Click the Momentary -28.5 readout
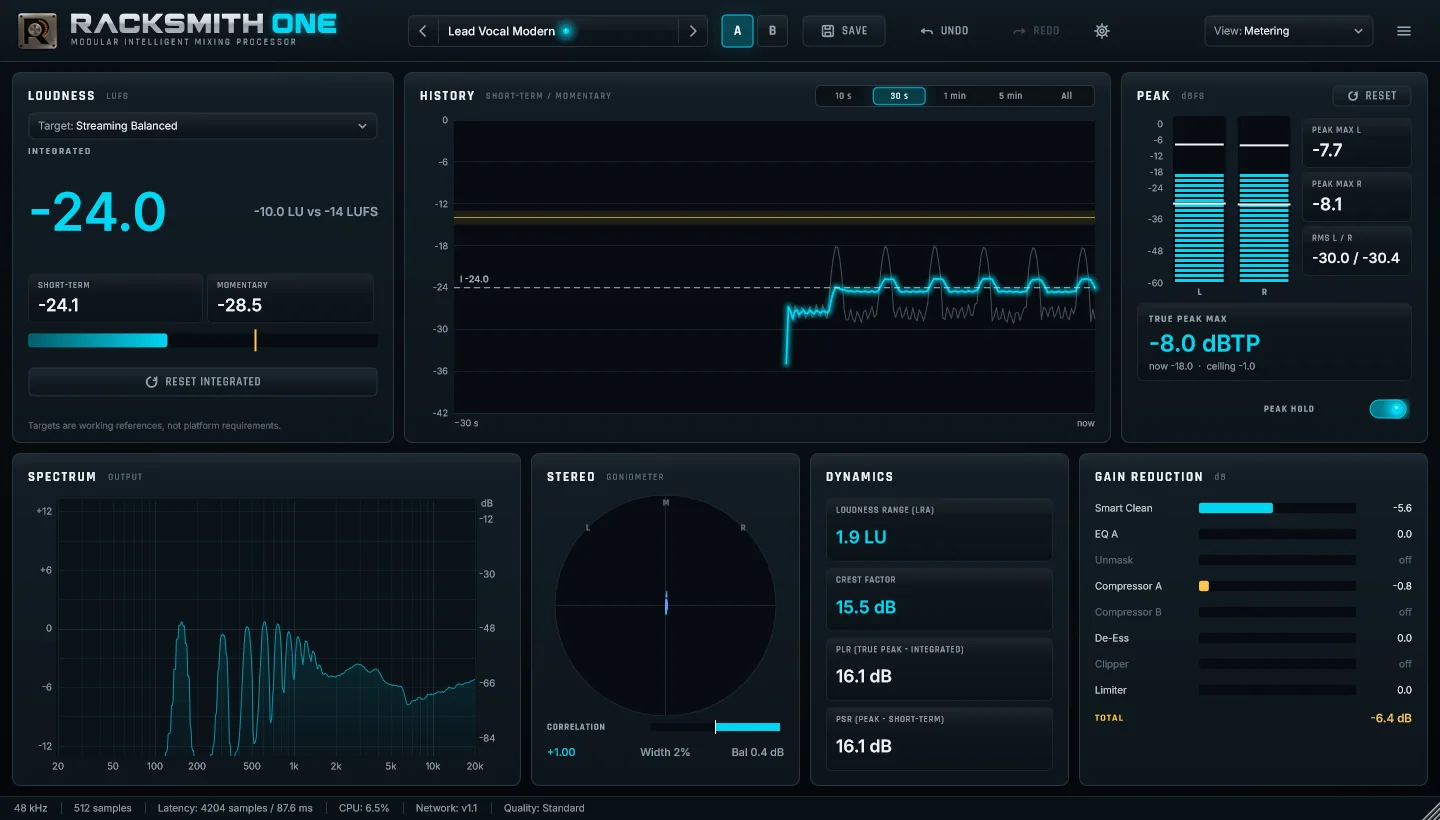 coord(290,298)
